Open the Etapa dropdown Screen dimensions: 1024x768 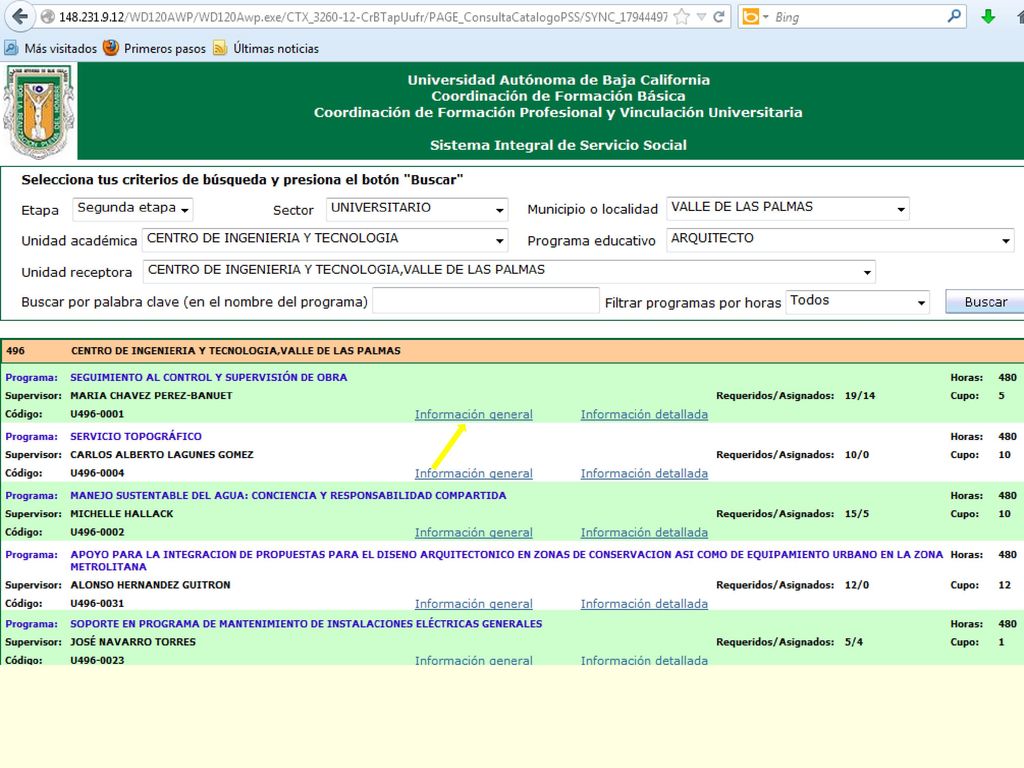(x=133, y=209)
